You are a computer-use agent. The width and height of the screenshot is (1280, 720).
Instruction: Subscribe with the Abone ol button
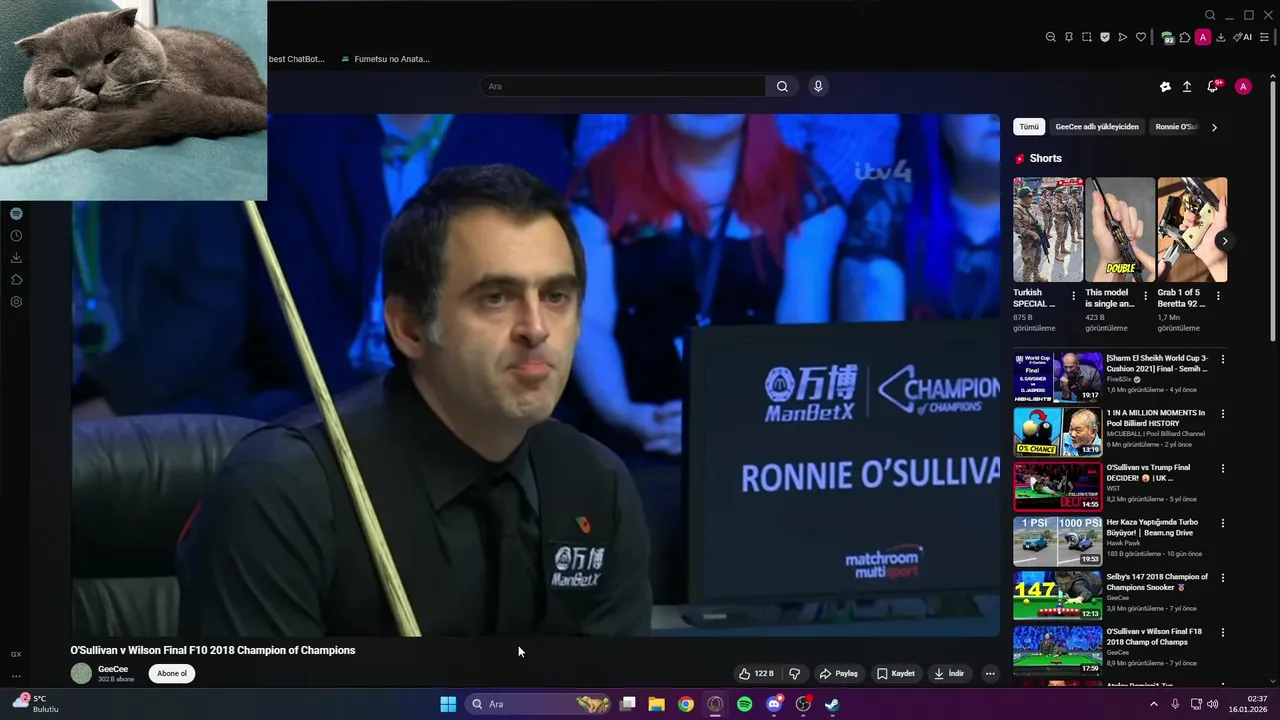172,673
